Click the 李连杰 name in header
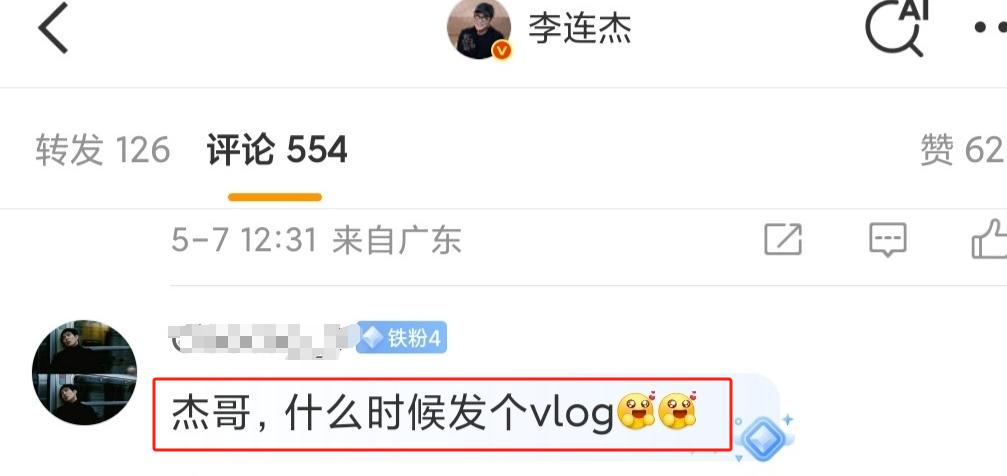Image resolution: width=1007 pixels, height=476 pixels. tap(579, 29)
